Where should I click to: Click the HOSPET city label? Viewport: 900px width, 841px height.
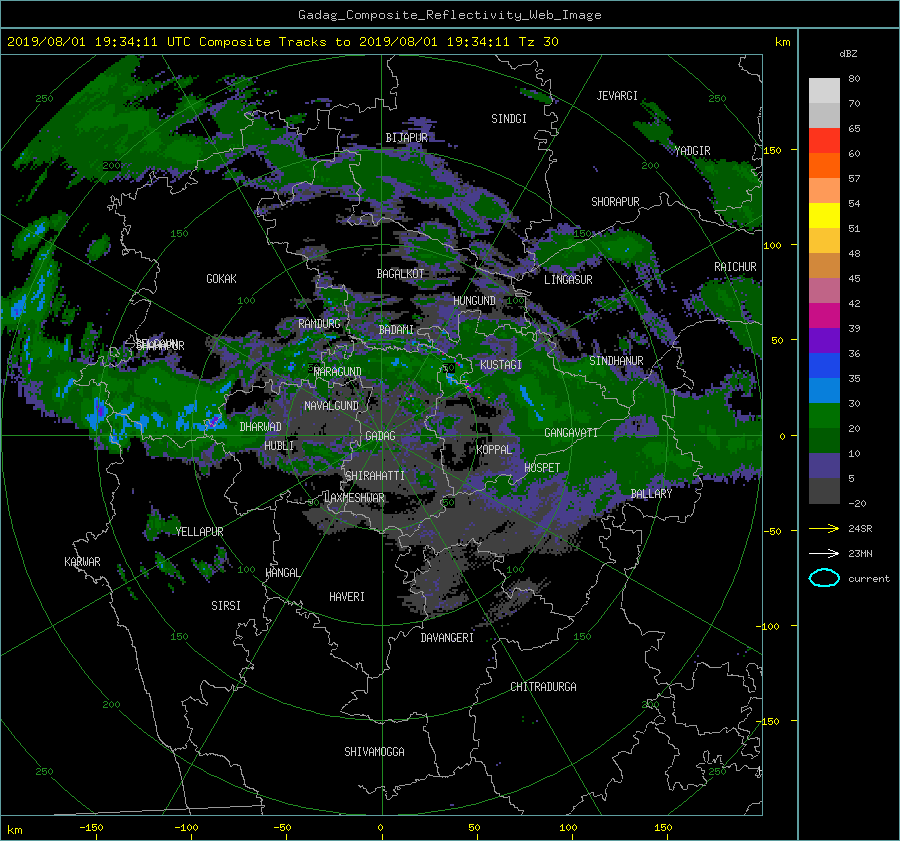tap(542, 468)
